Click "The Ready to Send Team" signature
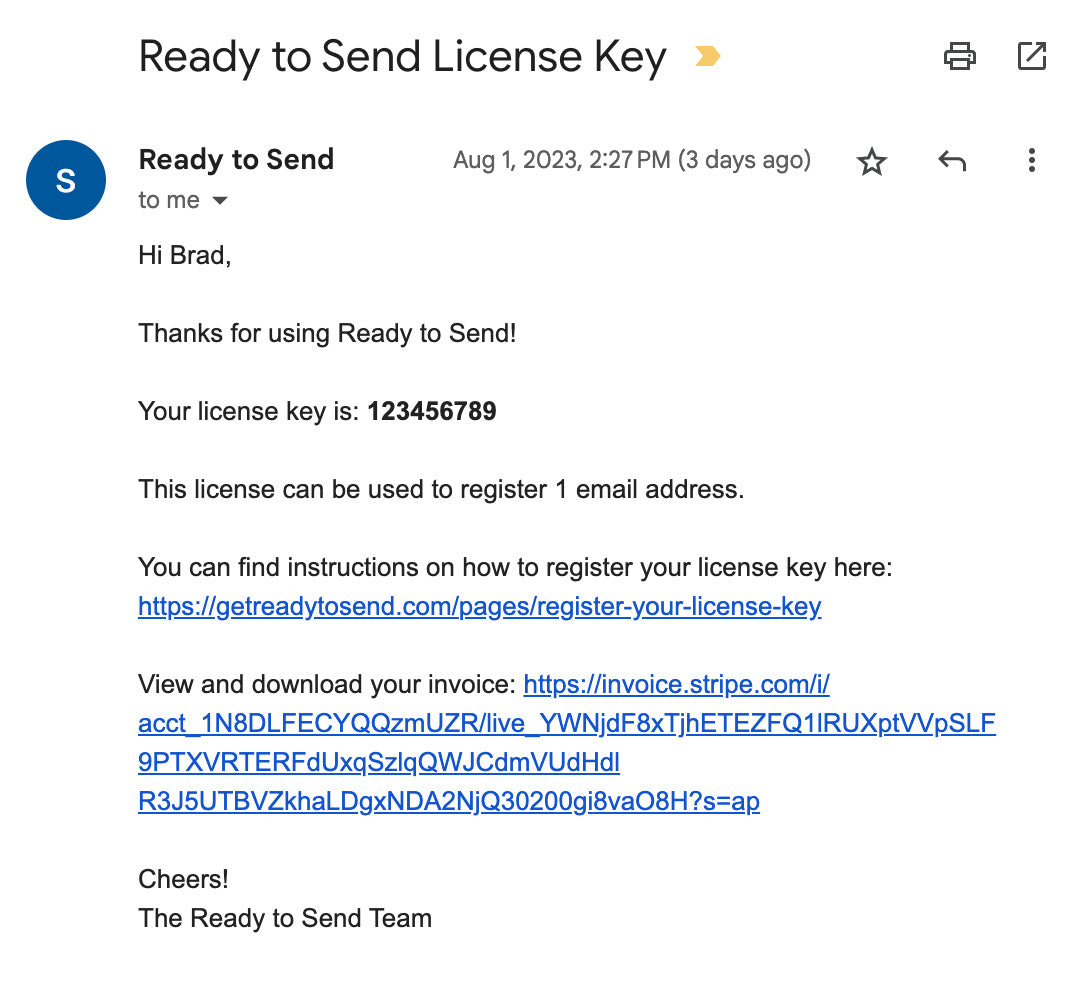This screenshot has height=986, width=1090. [x=285, y=918]
